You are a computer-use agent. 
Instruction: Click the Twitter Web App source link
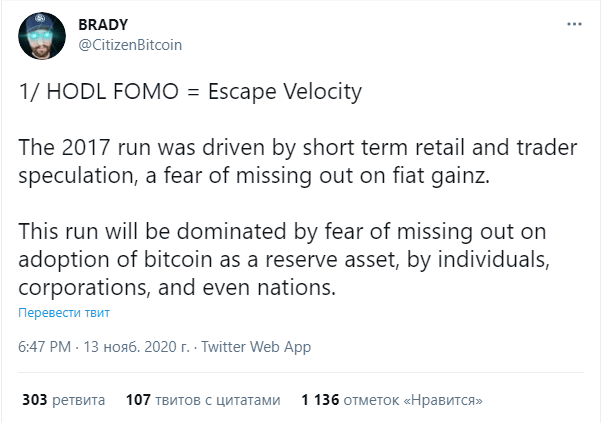coord(256,347)
